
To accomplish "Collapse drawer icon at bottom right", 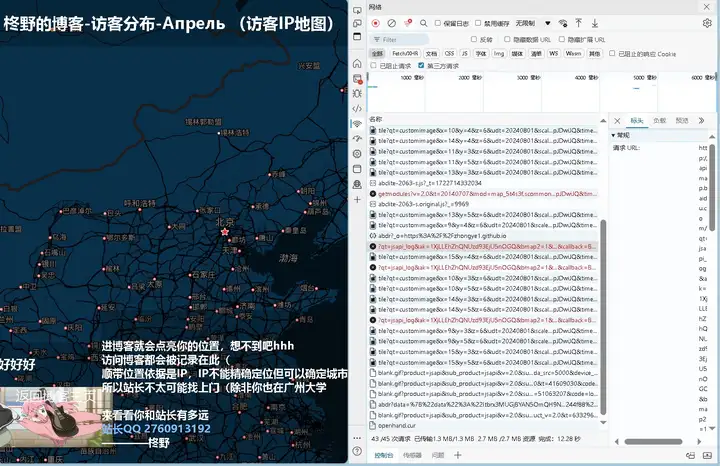I will point(707,455).
